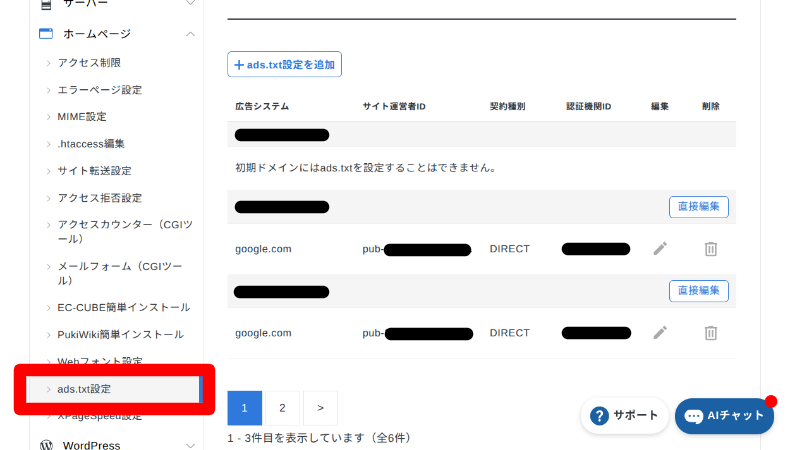
Task: Click the chevron beside アクセス拒否設定
Action: pos(48,199)
